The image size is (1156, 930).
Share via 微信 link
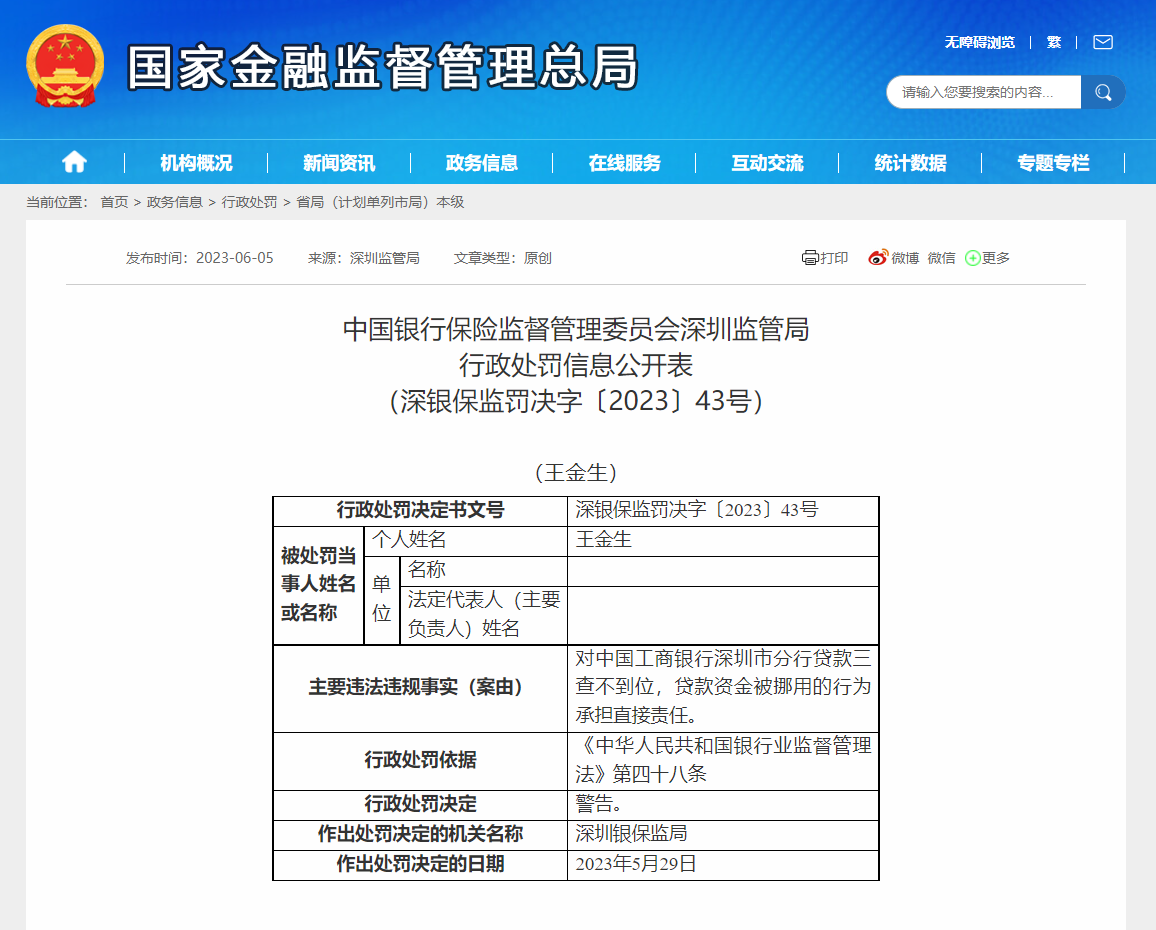coord(941,258)
